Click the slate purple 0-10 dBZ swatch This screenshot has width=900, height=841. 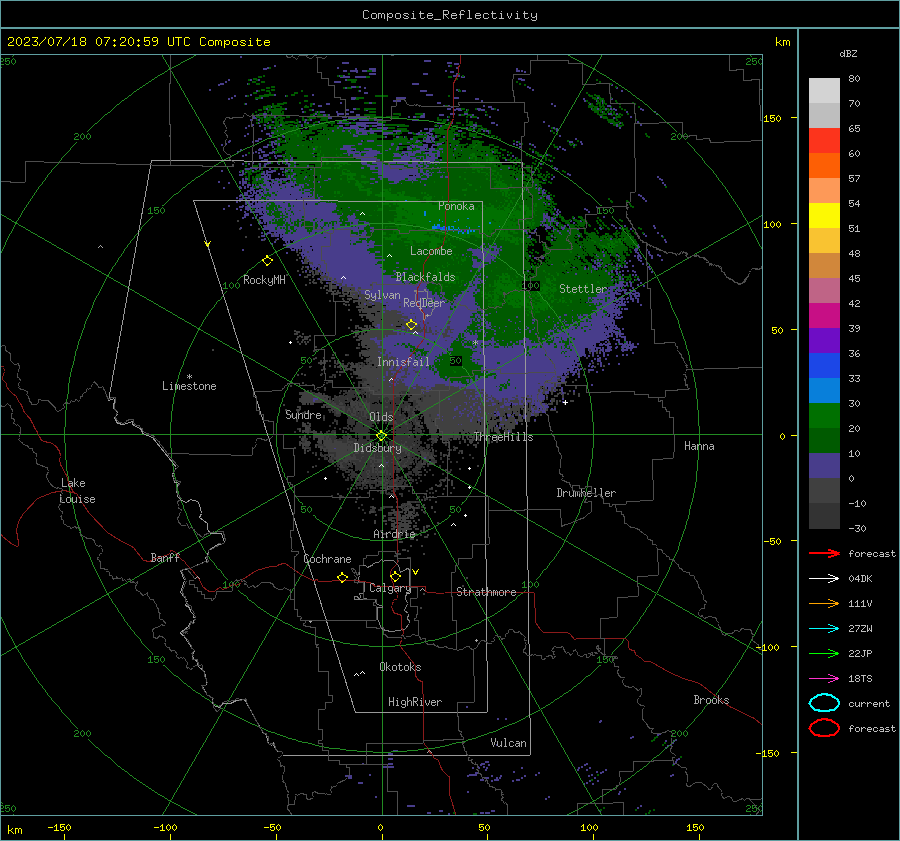824,465
